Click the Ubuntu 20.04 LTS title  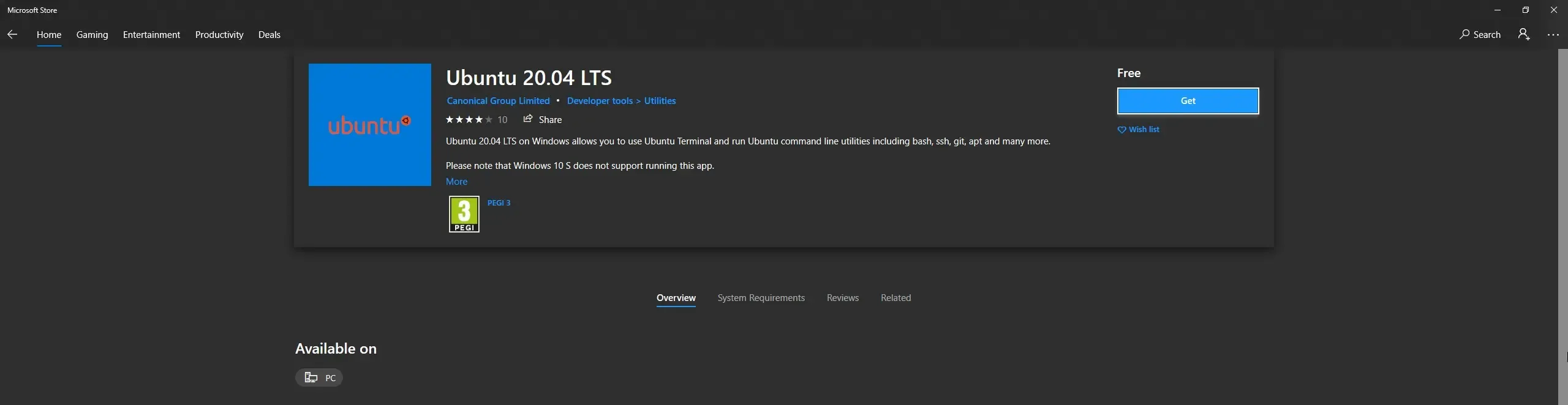point(529,78)
